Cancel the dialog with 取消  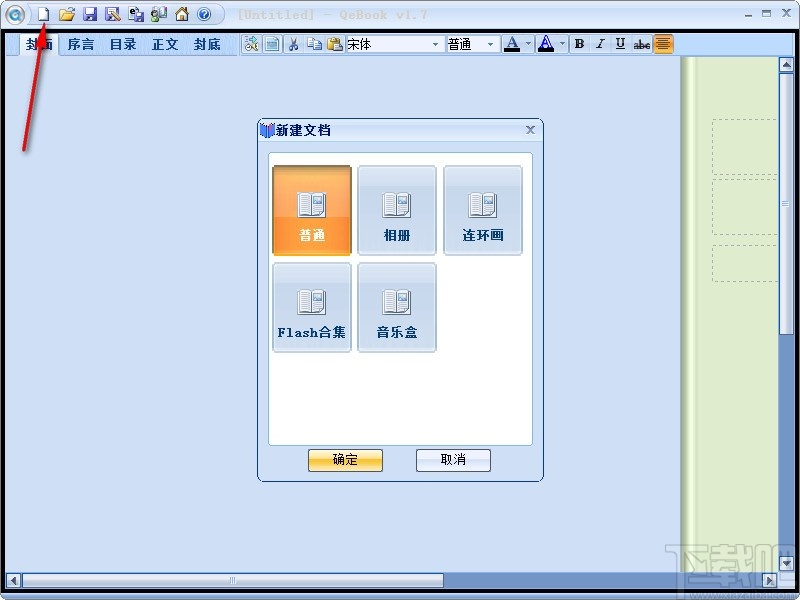click(x=452, y=460)
